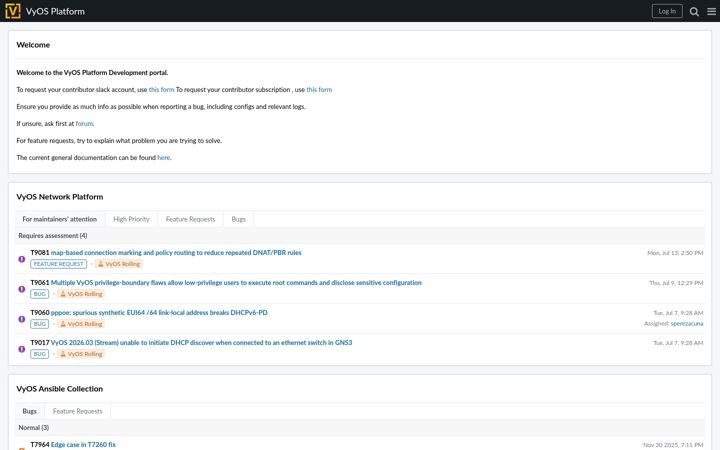Switch to the High Priority tab
Screen dimensions: 720x450
pyautogui.click(x=131, y=219)
